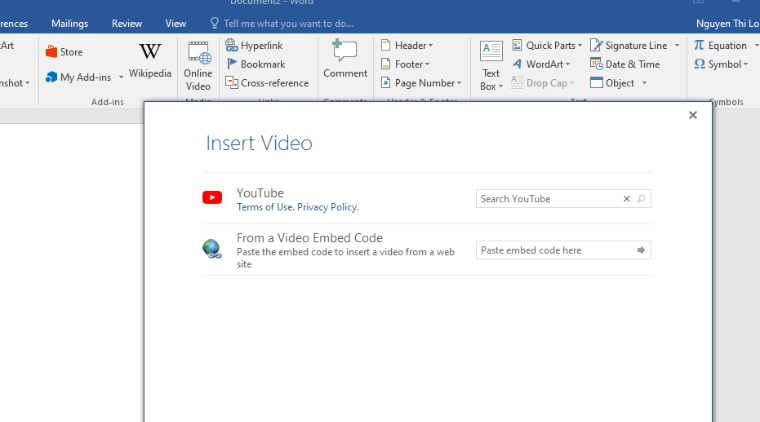Insert a Bookmark
This screenshot has height=422, width=760.
[x=255, y=64]
